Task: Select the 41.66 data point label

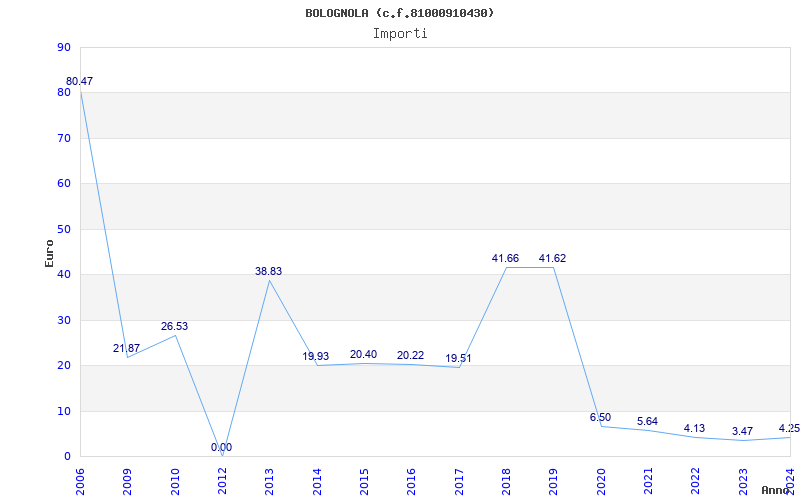Action: (x=505, y=259)
